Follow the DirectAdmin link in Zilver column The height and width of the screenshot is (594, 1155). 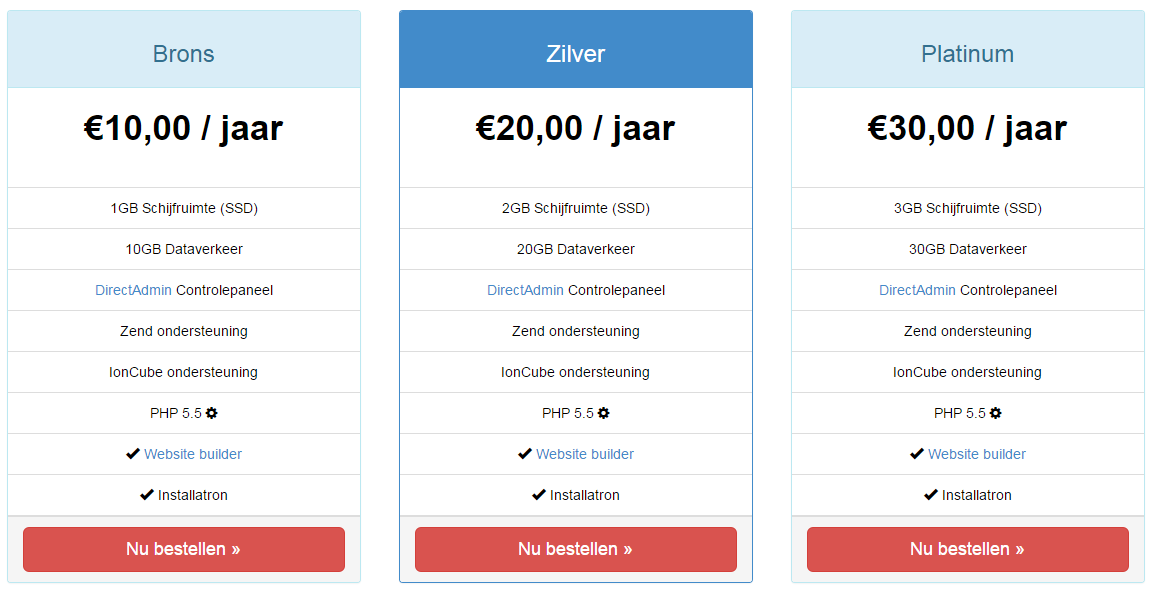(525, 290)
